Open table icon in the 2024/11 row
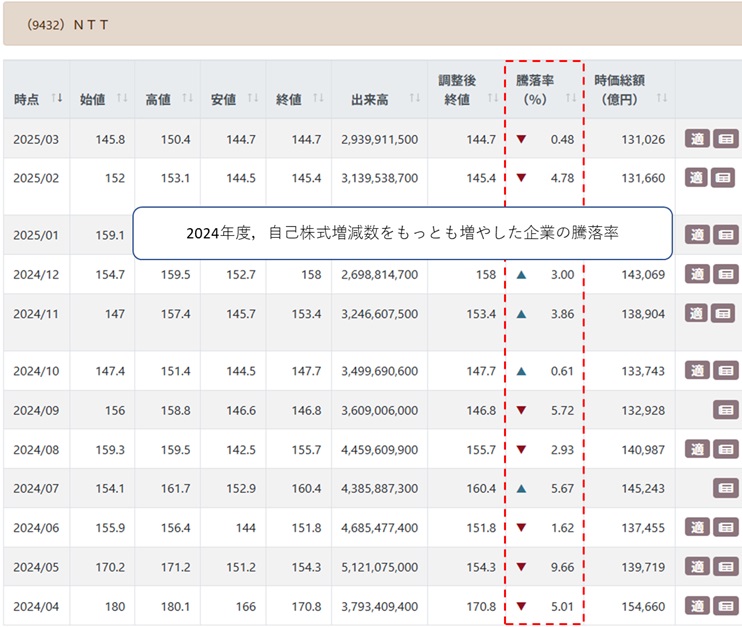 [x=723, y=313]
